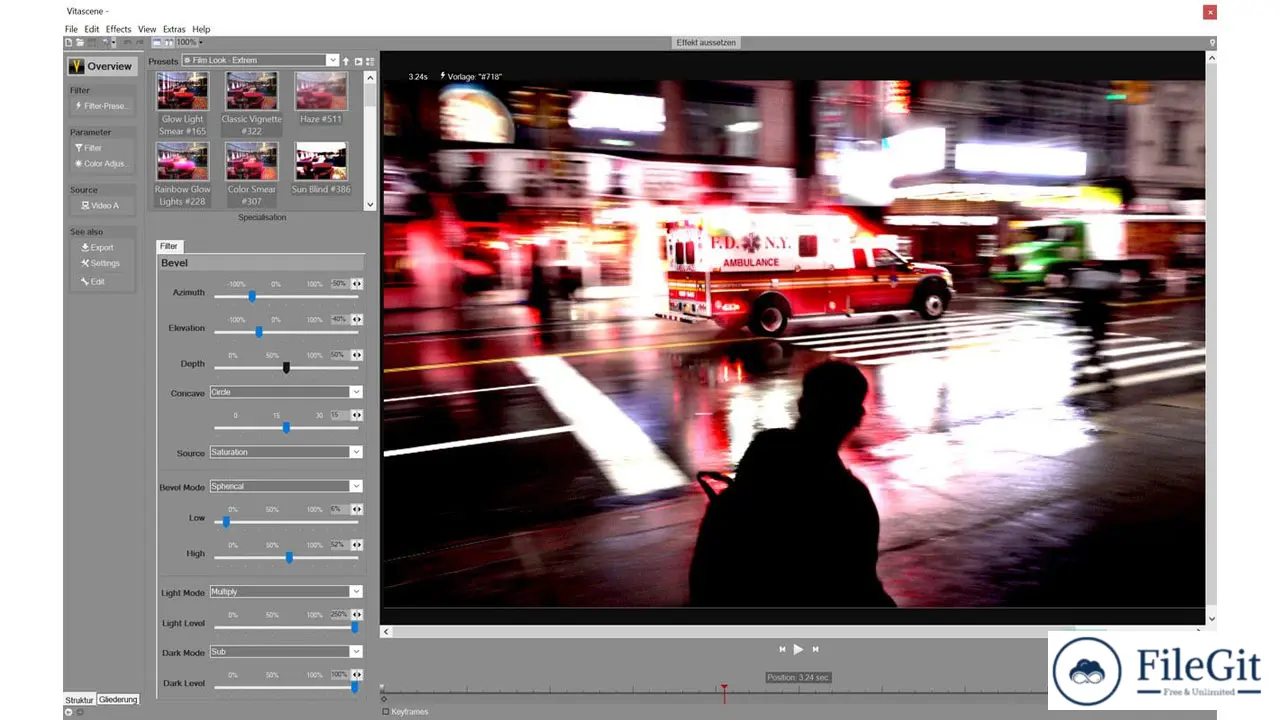Click presets list scroll up arrow

click(370, 77)
